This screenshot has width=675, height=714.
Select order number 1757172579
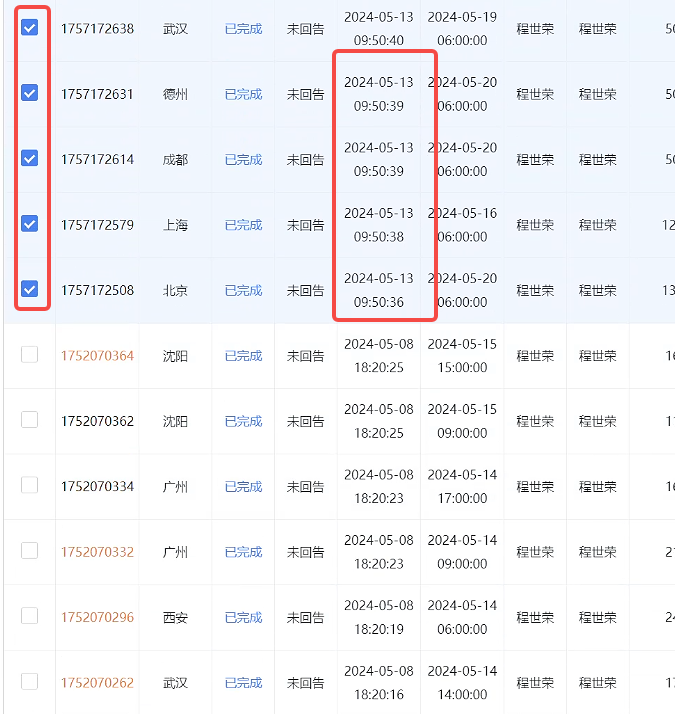[x=97, y=225]
